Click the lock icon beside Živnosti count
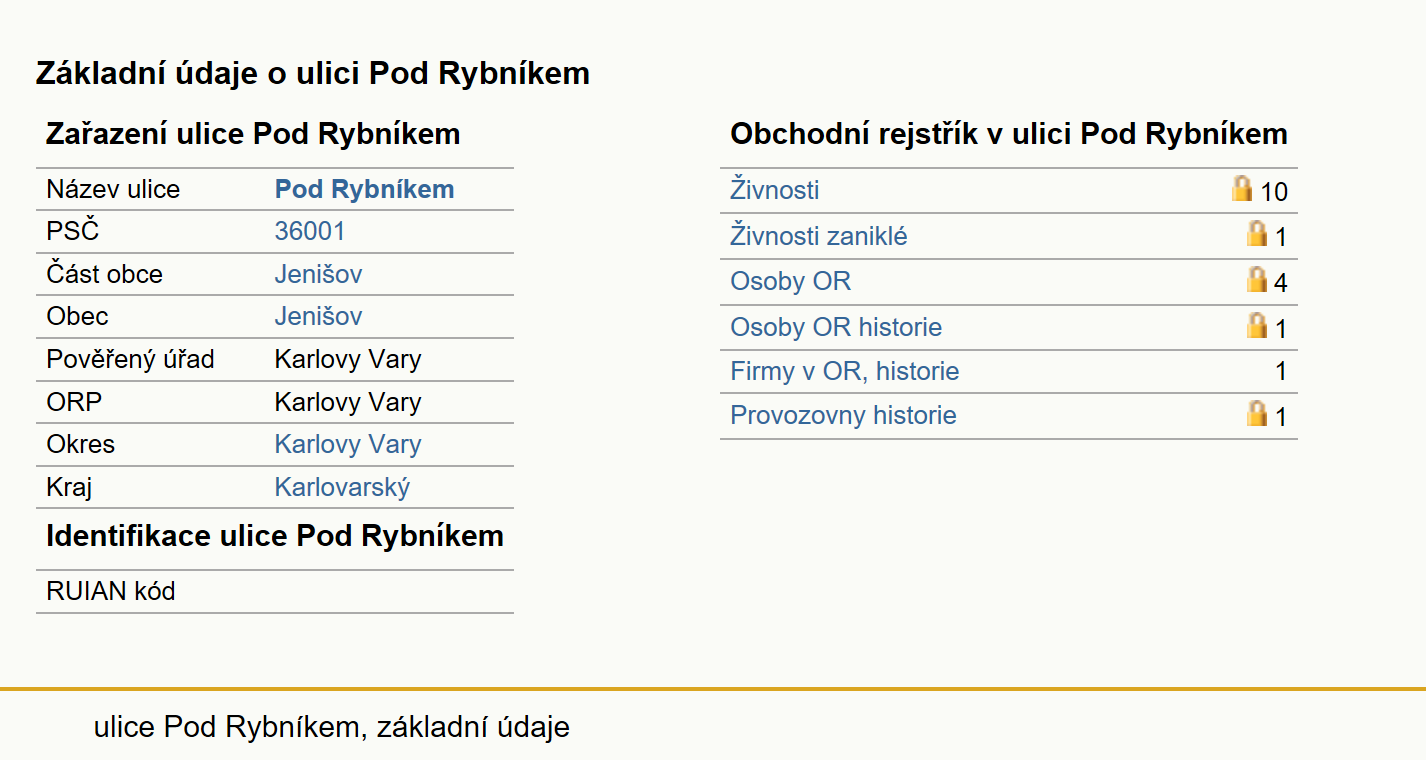 click(x=1242, y=188)
